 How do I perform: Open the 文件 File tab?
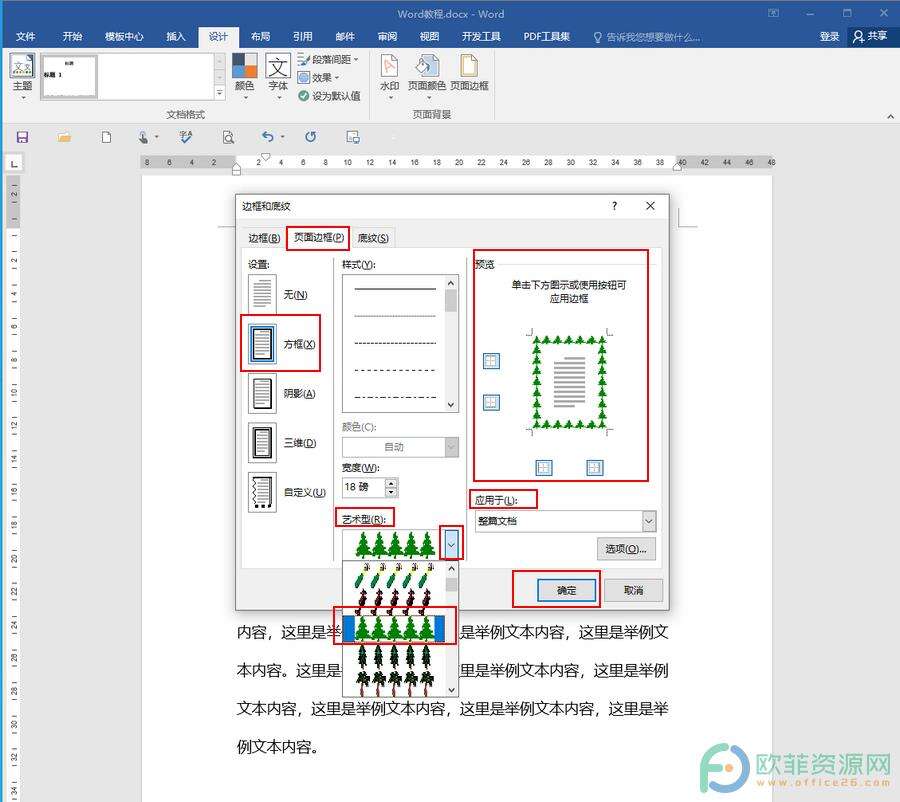click(x=25, y=37)
